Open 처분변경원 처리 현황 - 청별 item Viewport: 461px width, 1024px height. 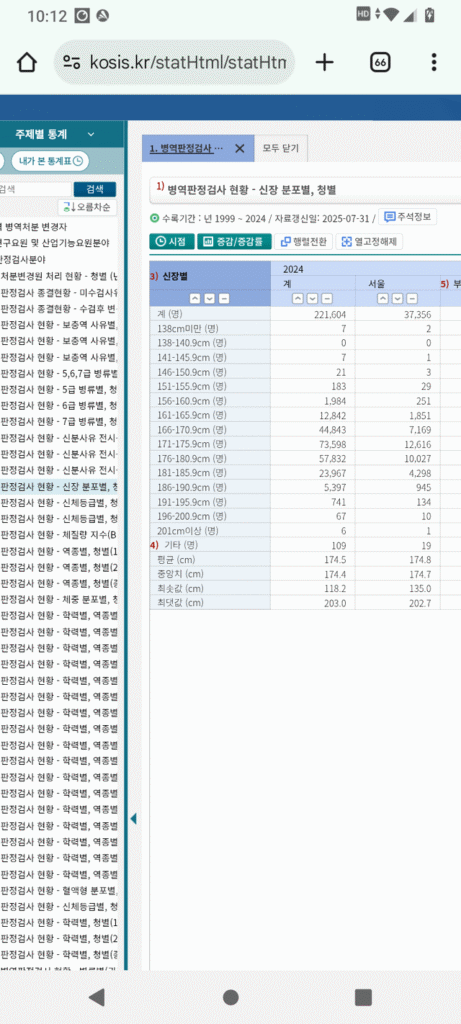(59, 276)
